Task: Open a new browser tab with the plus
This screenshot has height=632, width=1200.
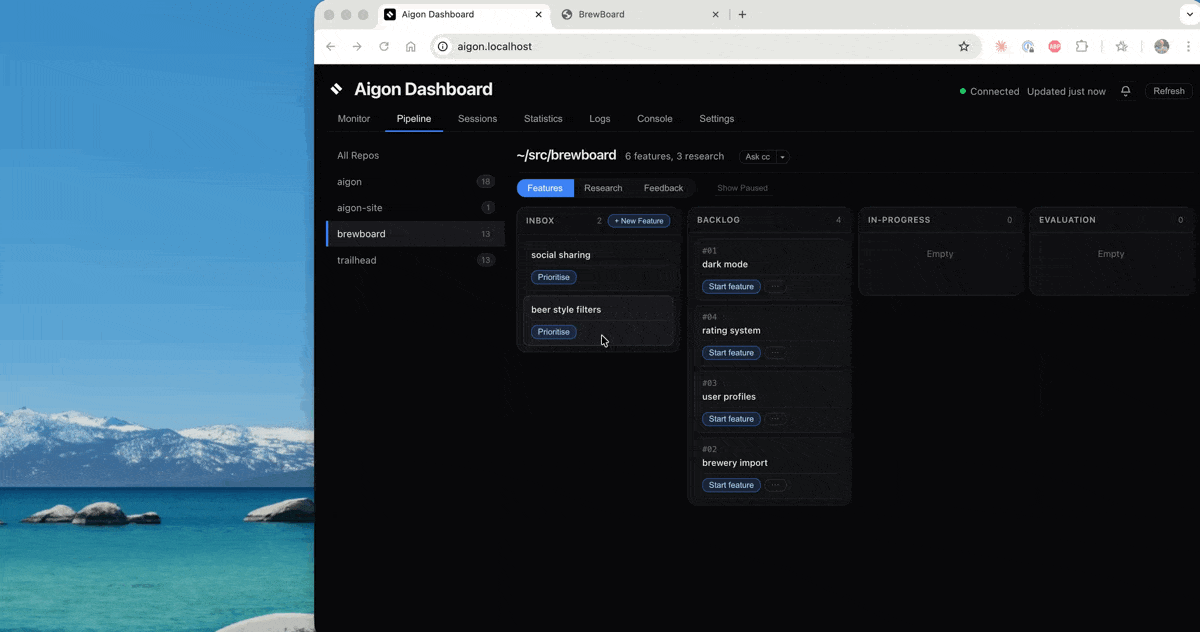Action: point(742,14)
